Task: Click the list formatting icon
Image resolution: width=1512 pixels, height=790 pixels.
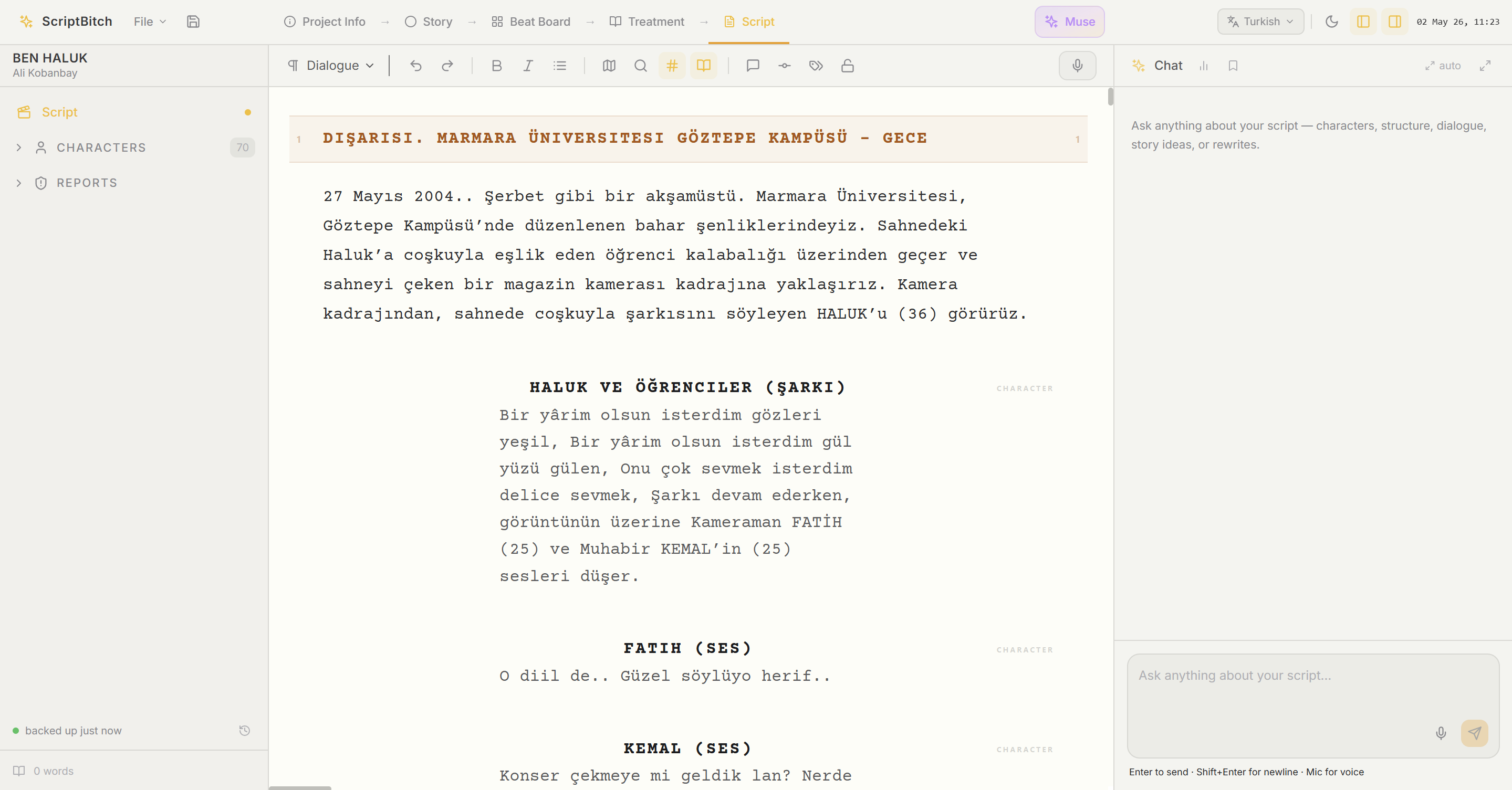Action: coord(559,66)
